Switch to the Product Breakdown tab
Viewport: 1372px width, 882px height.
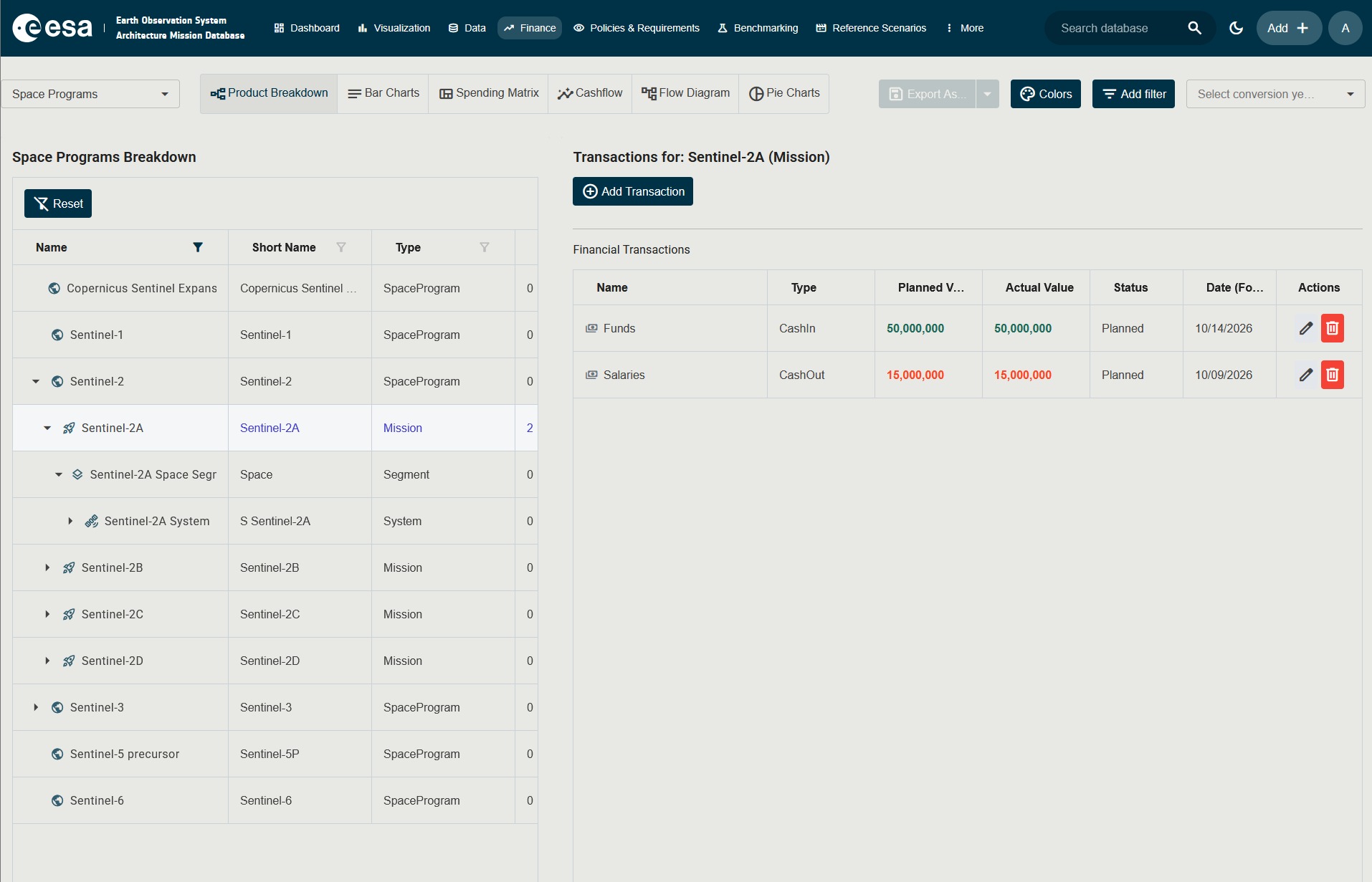coord(269,93)
